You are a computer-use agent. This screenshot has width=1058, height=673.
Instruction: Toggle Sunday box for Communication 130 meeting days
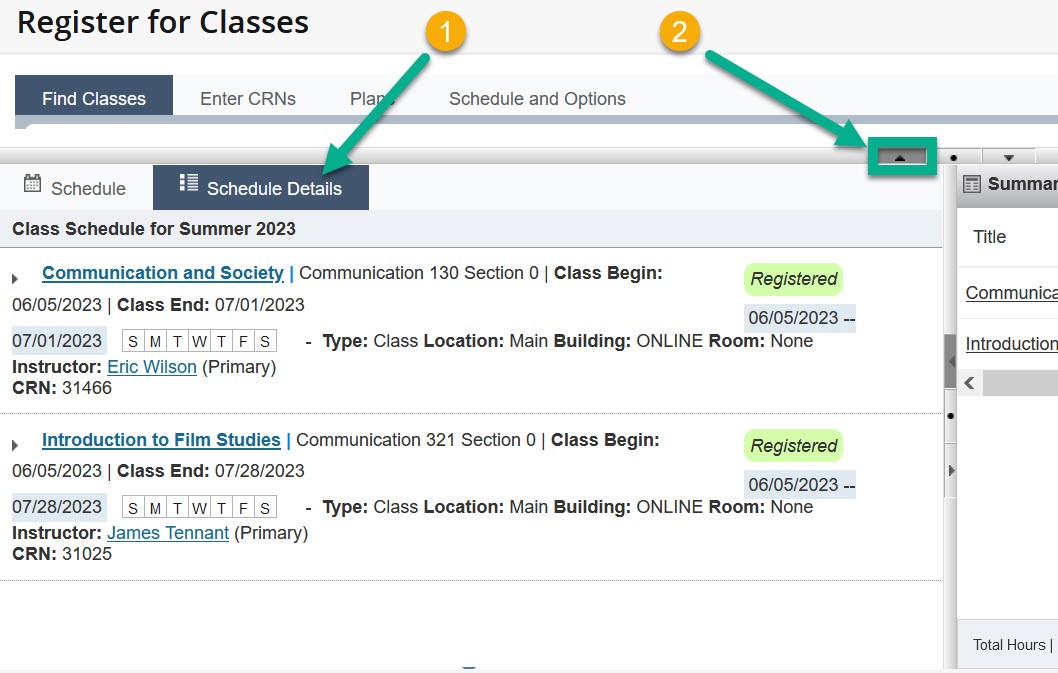click(x=131, y=340)
